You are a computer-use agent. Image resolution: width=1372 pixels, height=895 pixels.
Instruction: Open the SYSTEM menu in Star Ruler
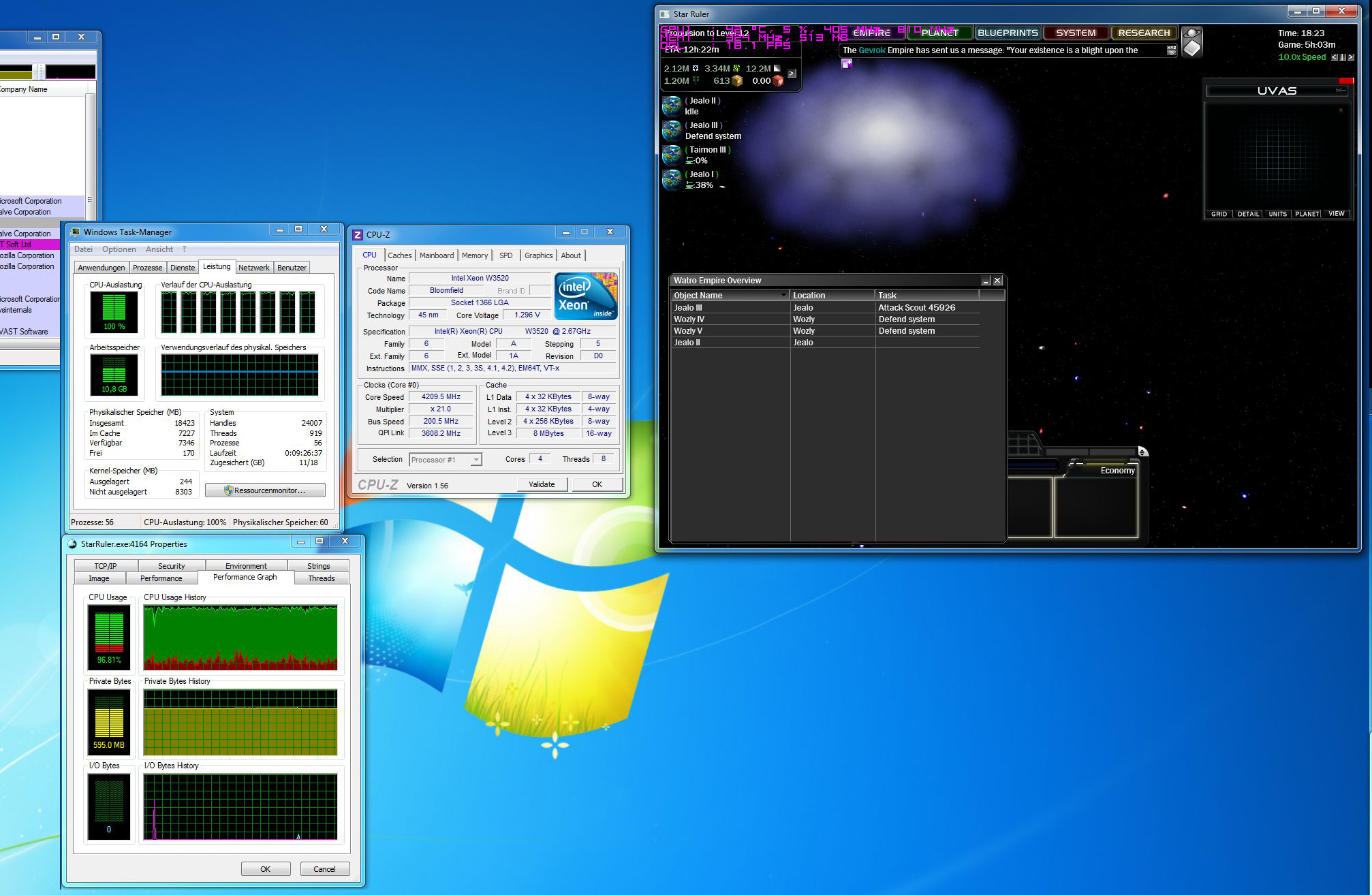1076,33
